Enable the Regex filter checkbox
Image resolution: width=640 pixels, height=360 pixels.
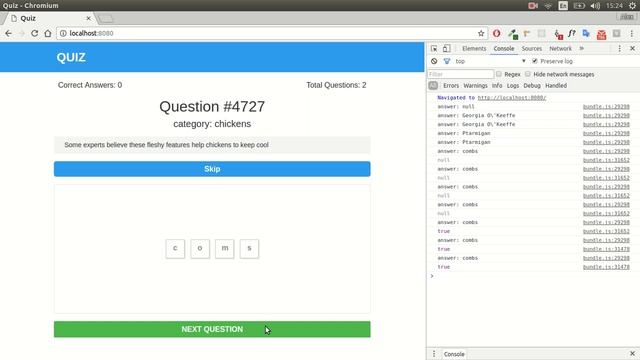(x=499, y=74)
